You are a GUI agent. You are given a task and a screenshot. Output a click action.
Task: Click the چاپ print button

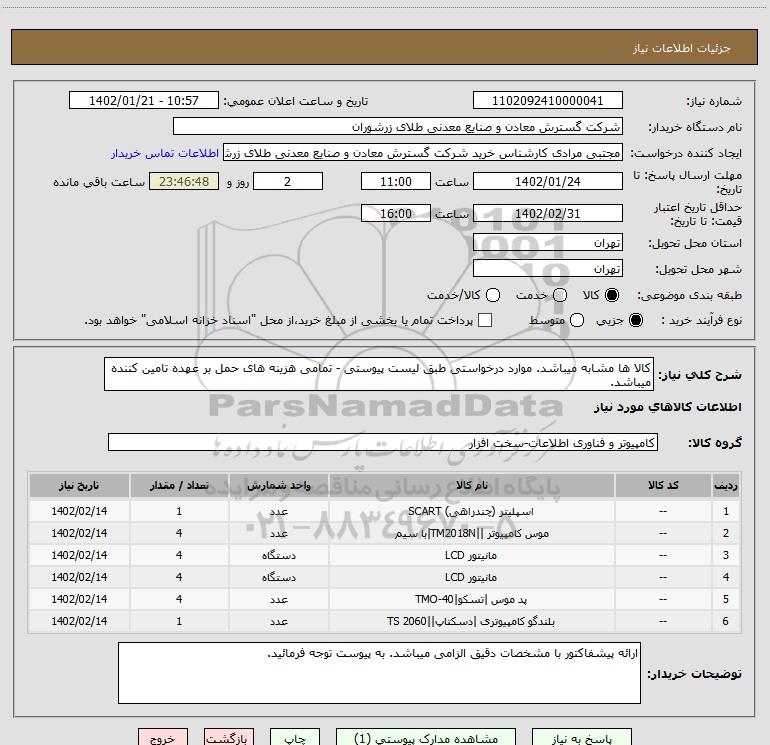(295, 739)
